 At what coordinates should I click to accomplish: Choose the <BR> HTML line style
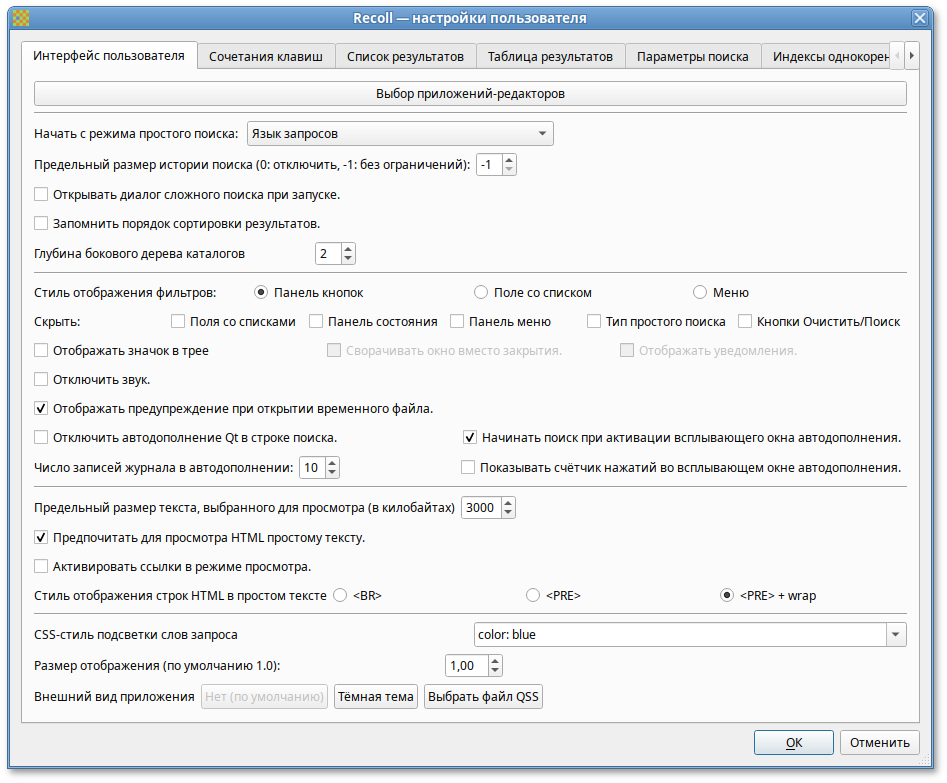click(340, 596)
